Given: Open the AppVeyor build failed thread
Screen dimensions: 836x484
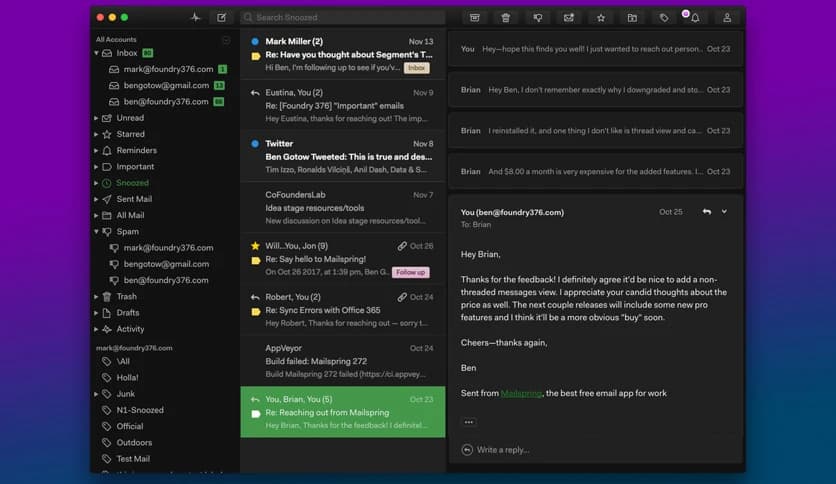Looking at the screenshot, I should pyautogui.click(x=343, y=361).
